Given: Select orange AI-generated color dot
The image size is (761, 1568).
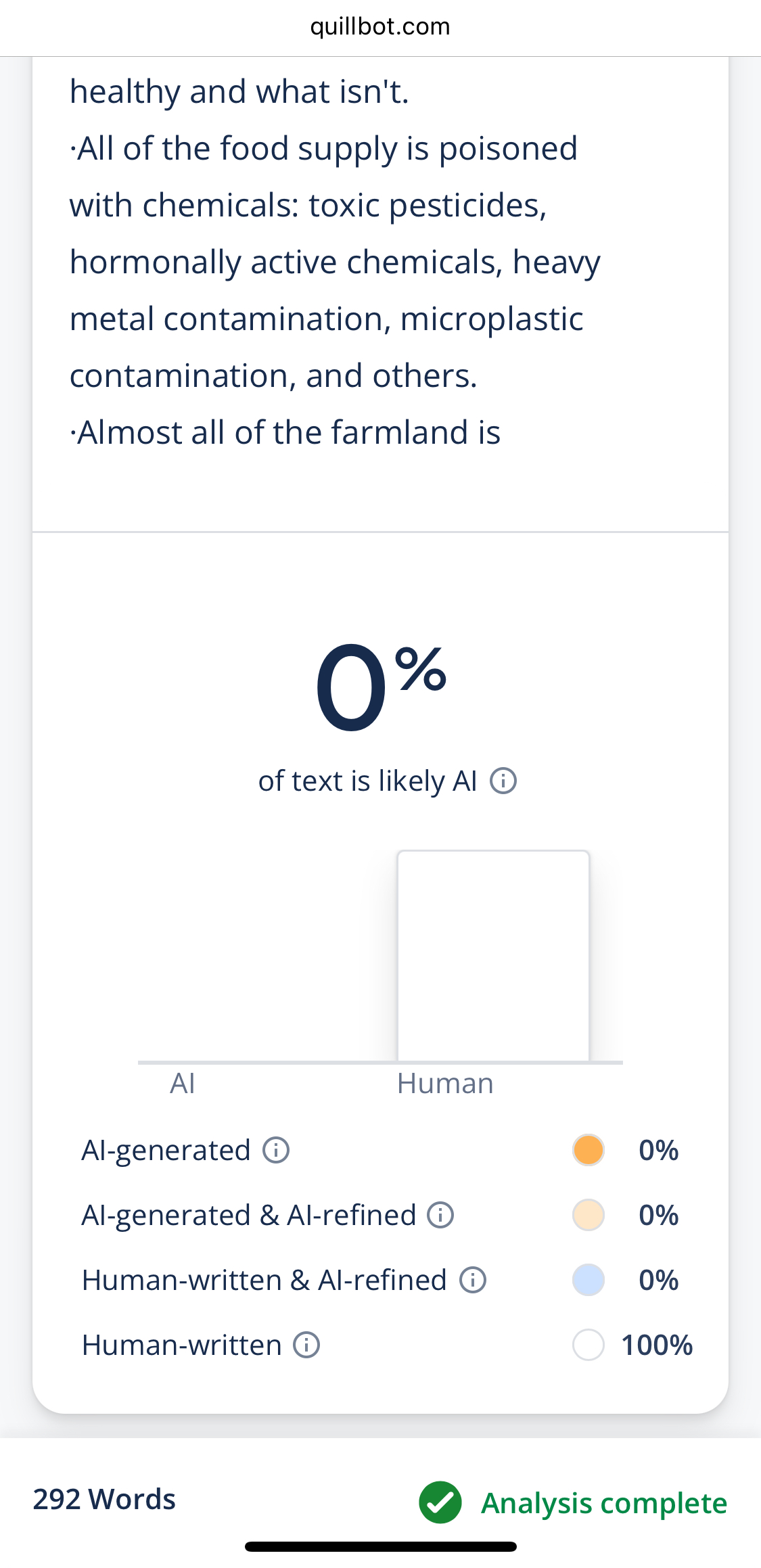Looking at the screenshot, I should click(588, 1150).
